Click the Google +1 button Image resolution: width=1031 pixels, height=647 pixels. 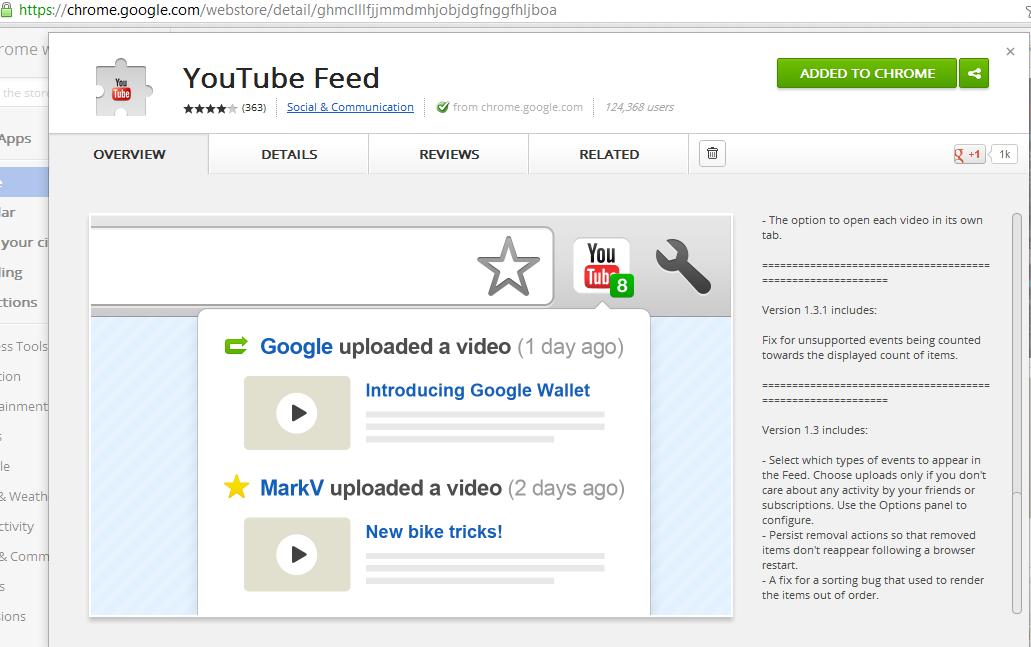tap(969, 155)
